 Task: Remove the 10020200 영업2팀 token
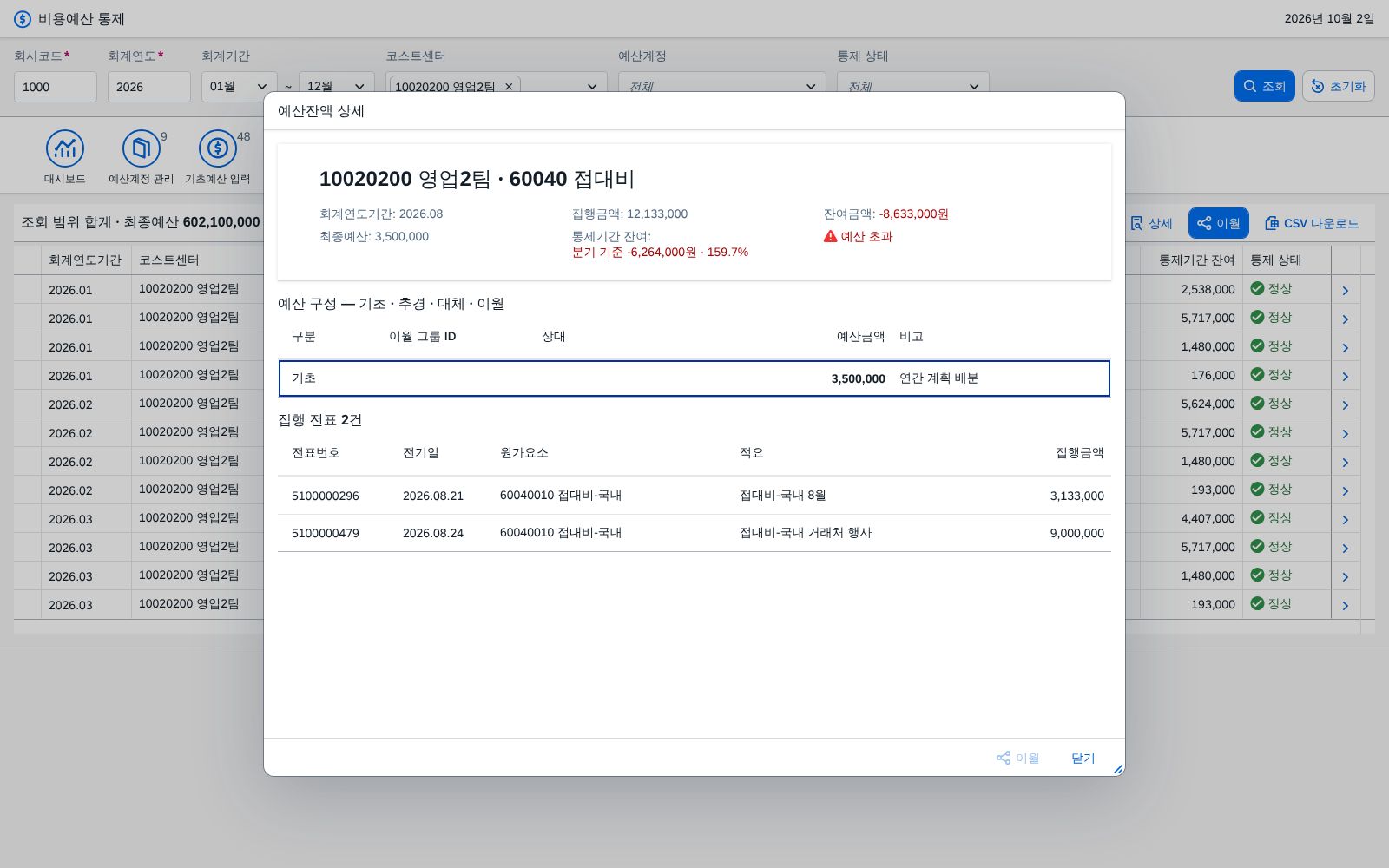[x=509, y=87]
